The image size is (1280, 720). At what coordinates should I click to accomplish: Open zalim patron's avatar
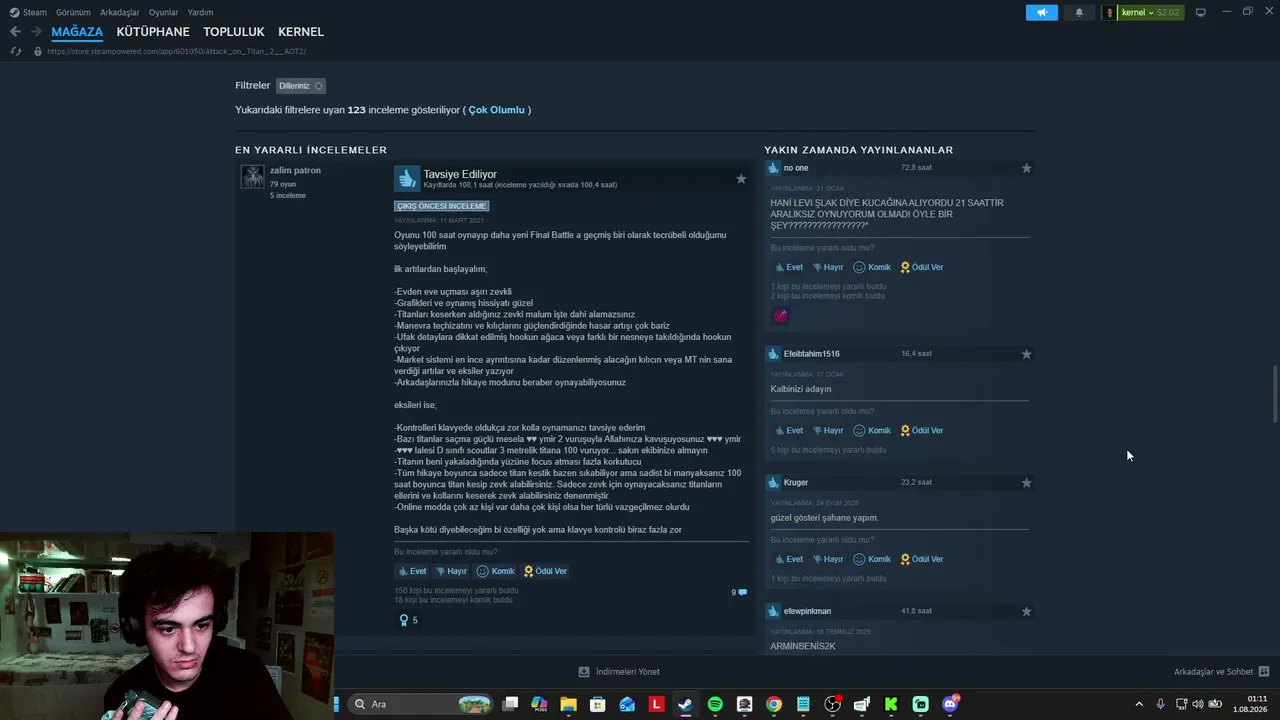pos(253,177)
